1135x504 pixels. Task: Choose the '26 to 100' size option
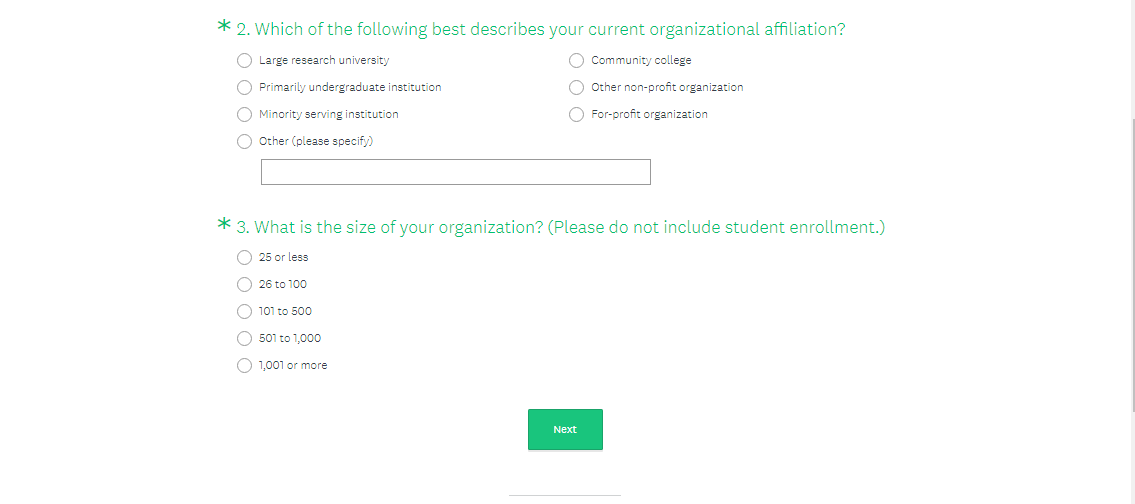pyautogui.click(x=245, y=285)
